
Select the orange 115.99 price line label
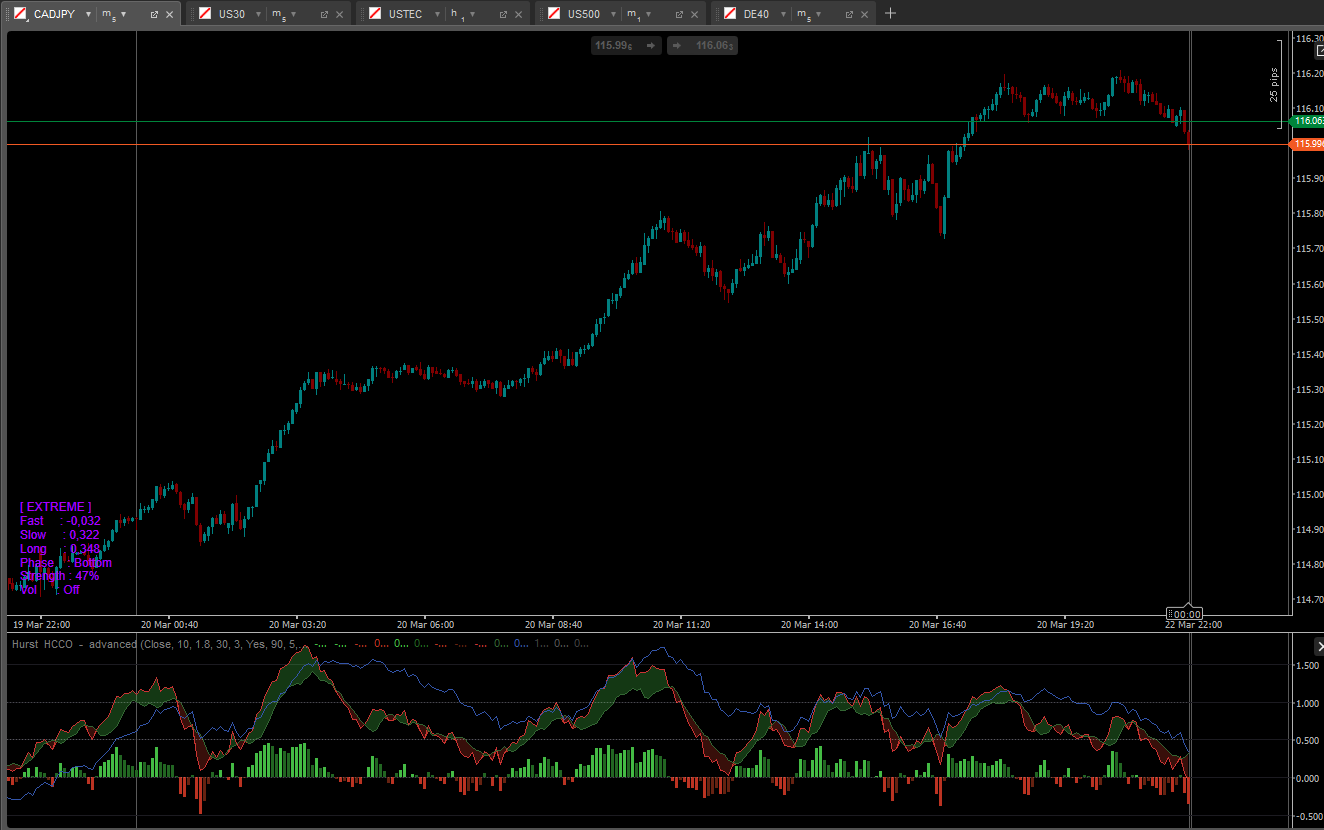click(x=1308, y=144)
